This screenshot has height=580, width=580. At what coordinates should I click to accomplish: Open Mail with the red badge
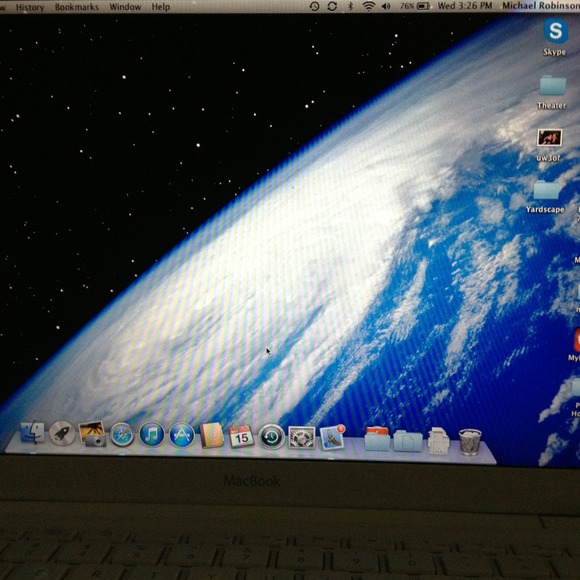332,438
